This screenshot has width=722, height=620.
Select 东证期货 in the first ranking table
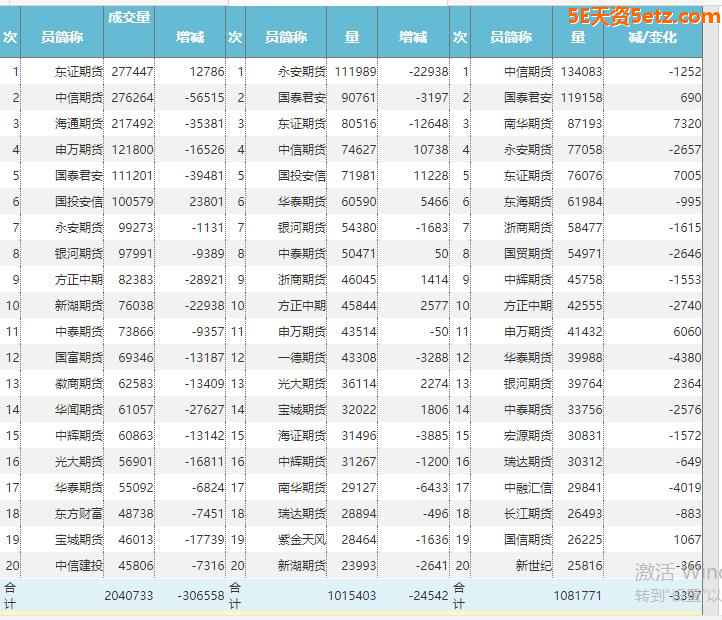point(79,72)
